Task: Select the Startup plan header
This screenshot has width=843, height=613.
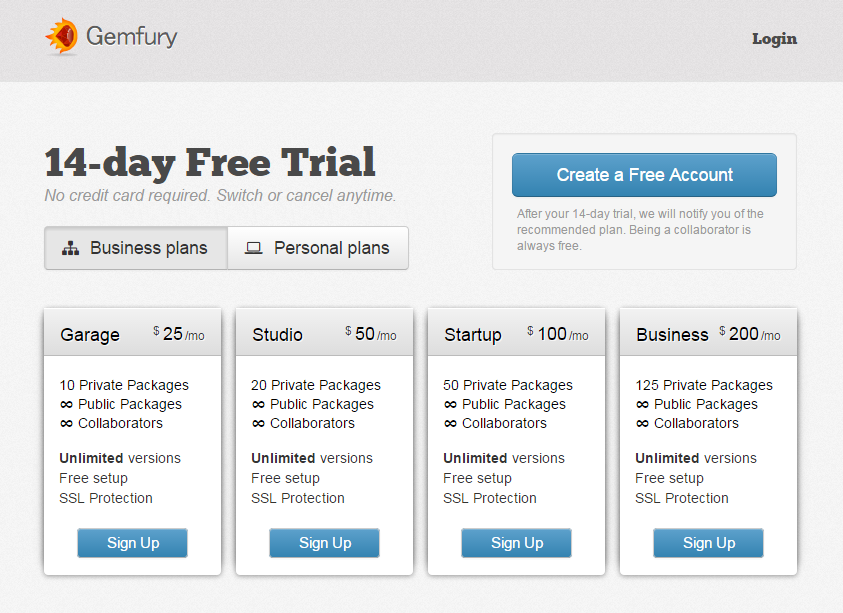Action: point(516,332)
